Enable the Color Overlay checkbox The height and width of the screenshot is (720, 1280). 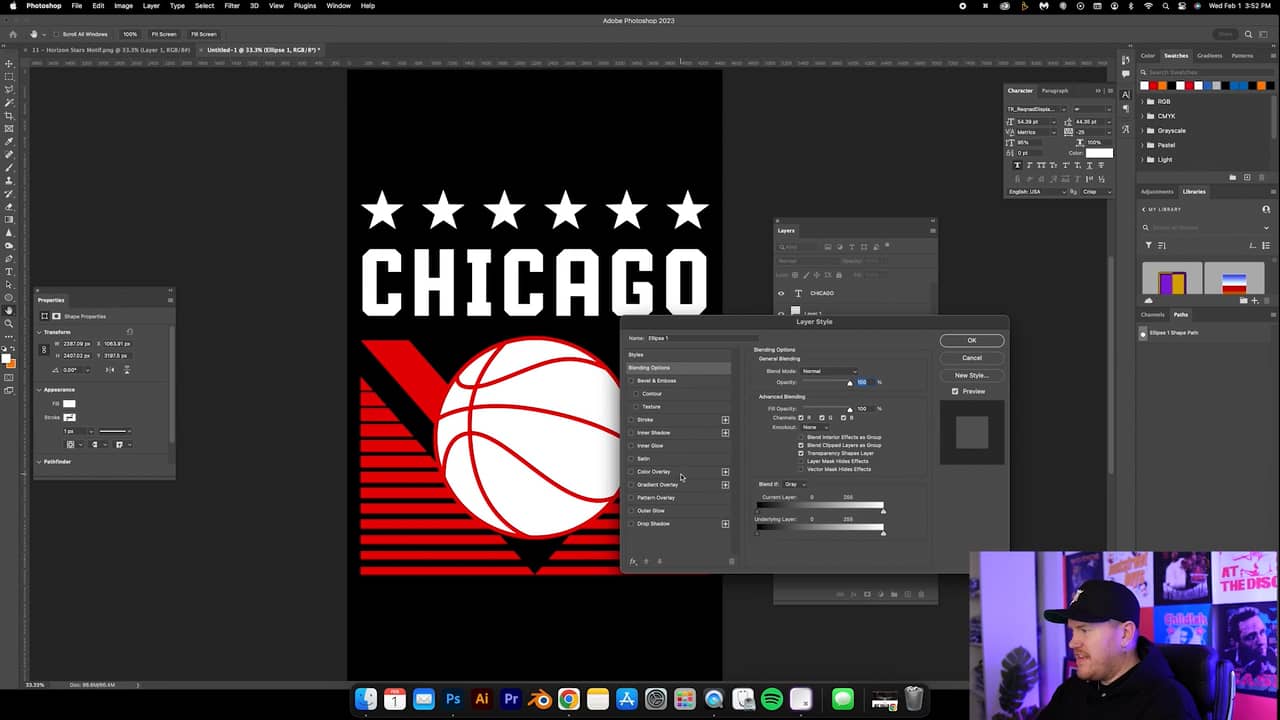pos(631,472)
